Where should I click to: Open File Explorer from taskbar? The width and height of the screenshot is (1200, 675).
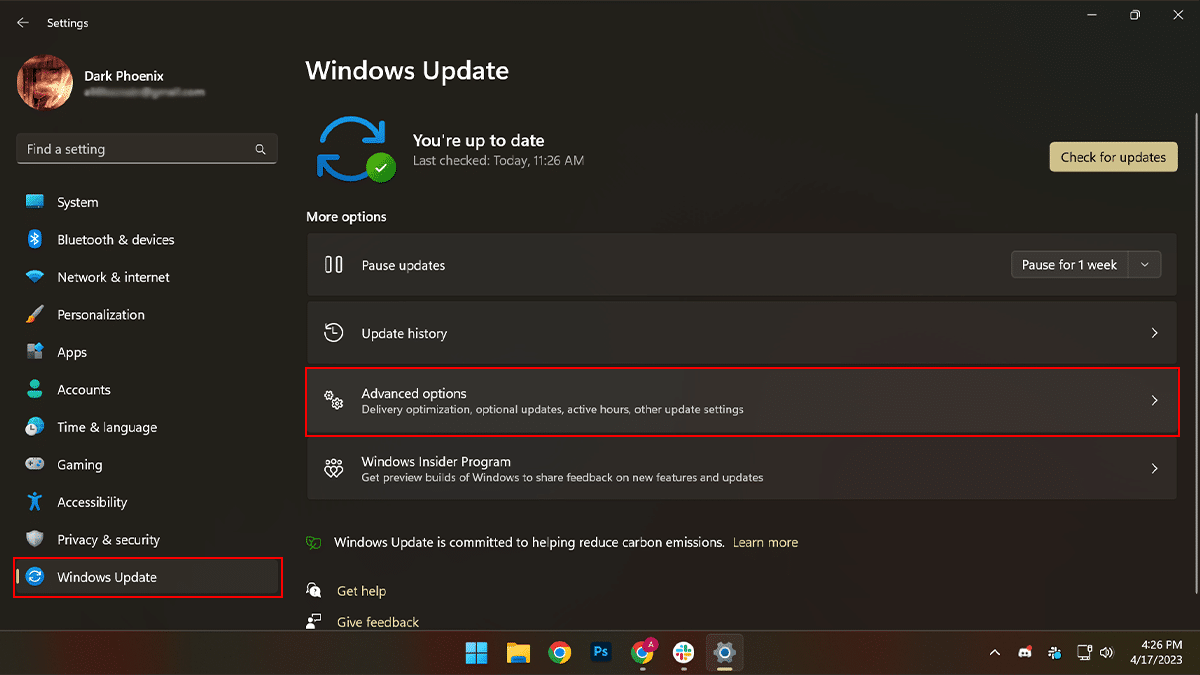tap(518, 653)
